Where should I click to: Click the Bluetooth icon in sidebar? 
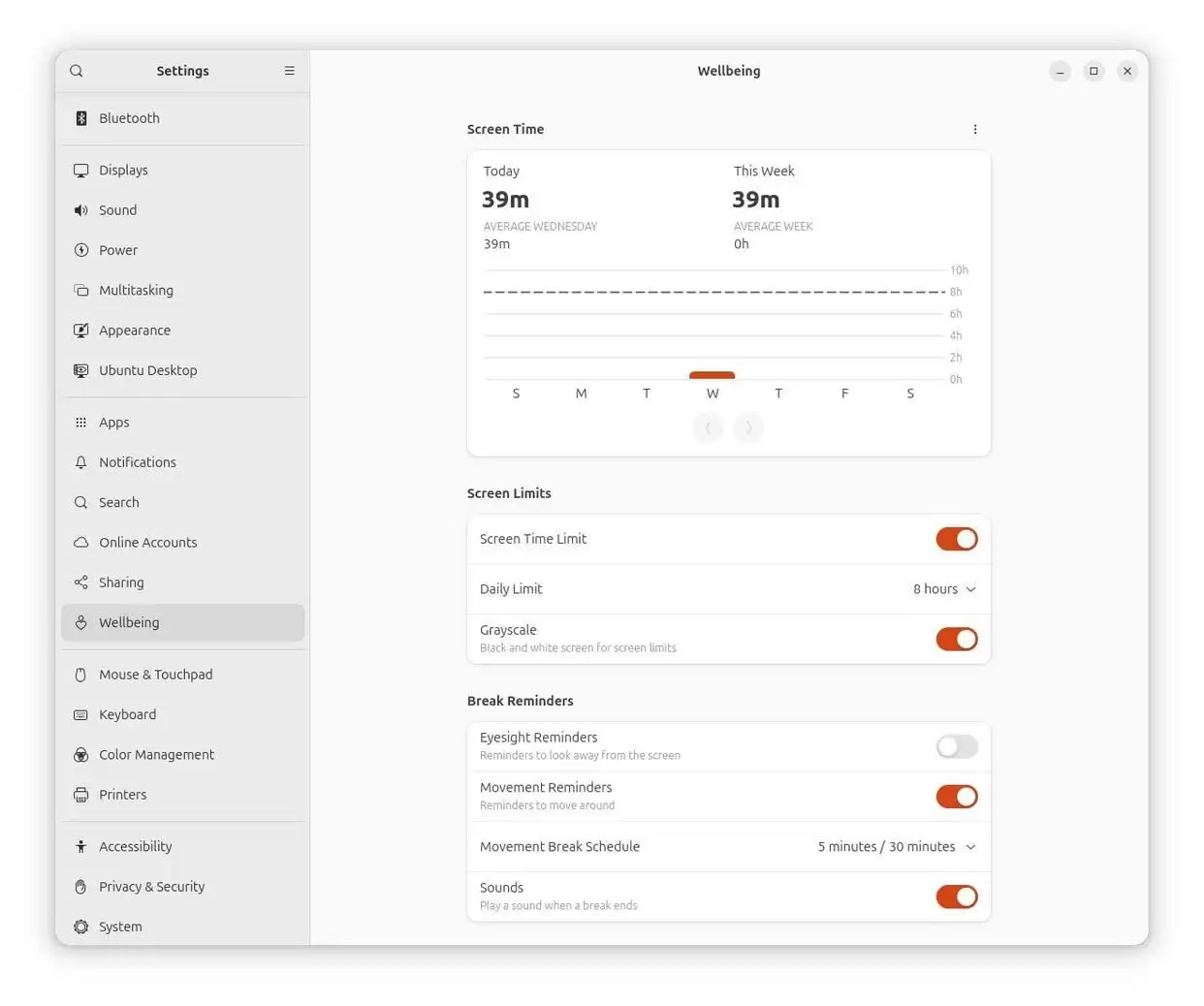tap(81, 118)
